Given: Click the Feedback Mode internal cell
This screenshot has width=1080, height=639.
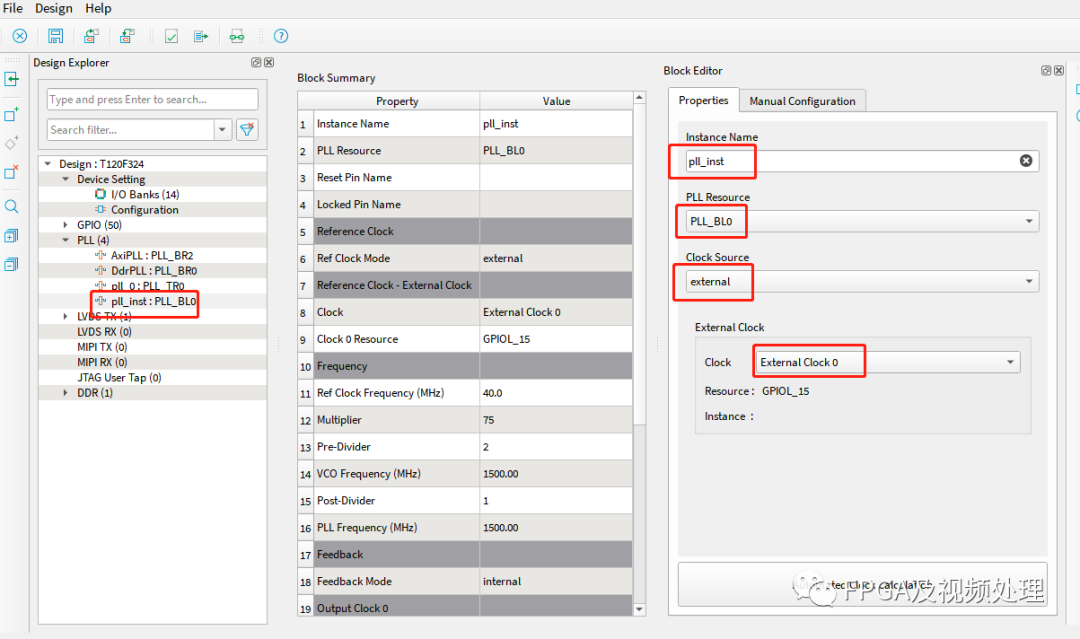Looking at the screenshot, I should pos(556,581).
